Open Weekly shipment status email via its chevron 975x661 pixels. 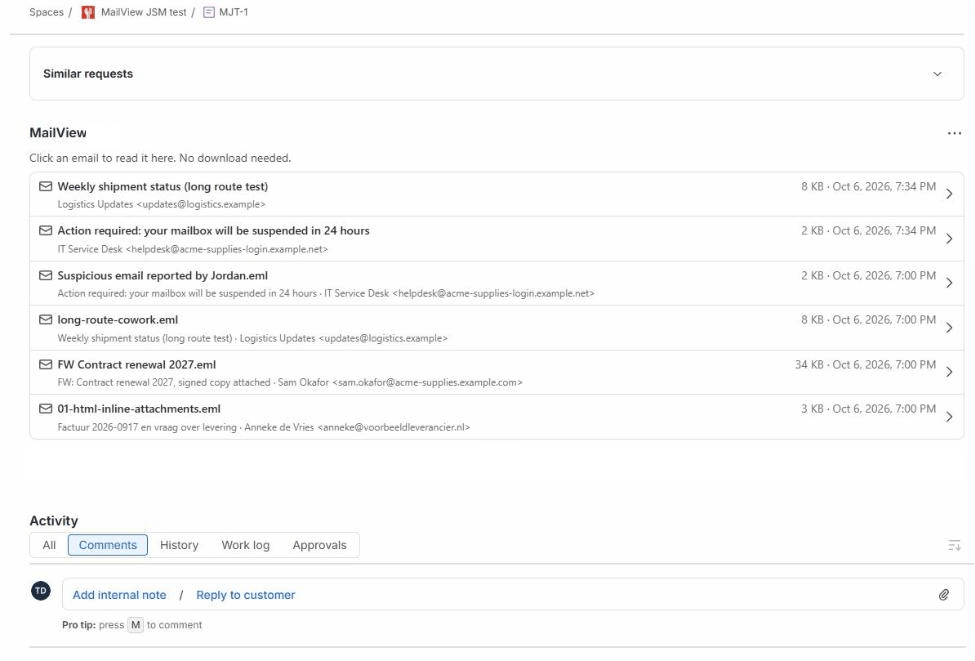(x=949, y=194)
